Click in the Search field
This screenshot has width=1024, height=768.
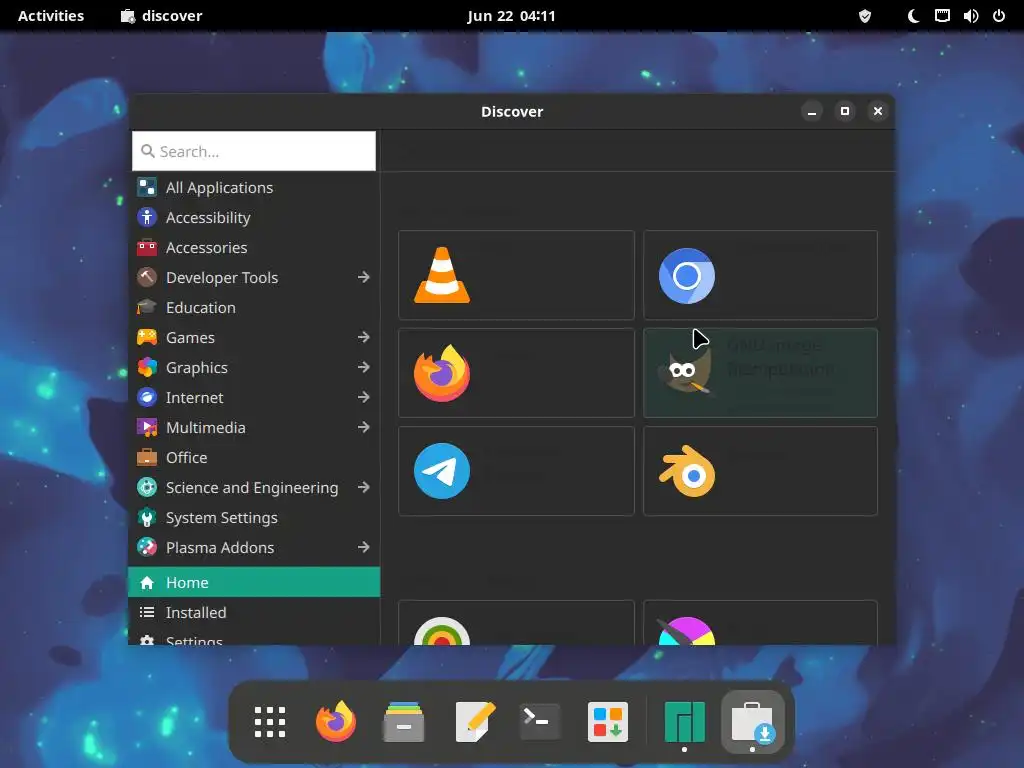pos(254,152)
